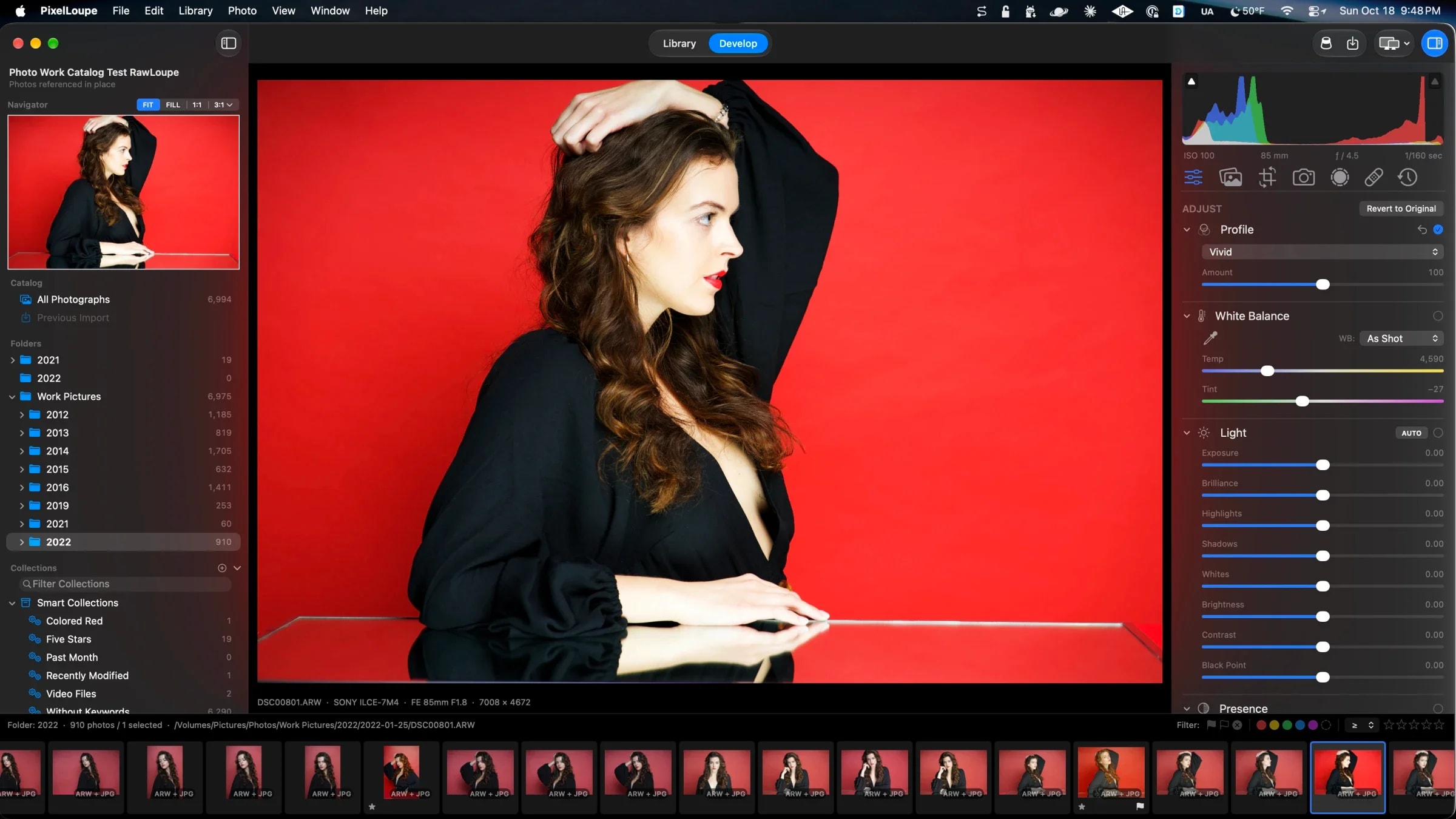Collapse the Smart Collections group
This screenshot has width=1456, height=819.
[12, 603]
